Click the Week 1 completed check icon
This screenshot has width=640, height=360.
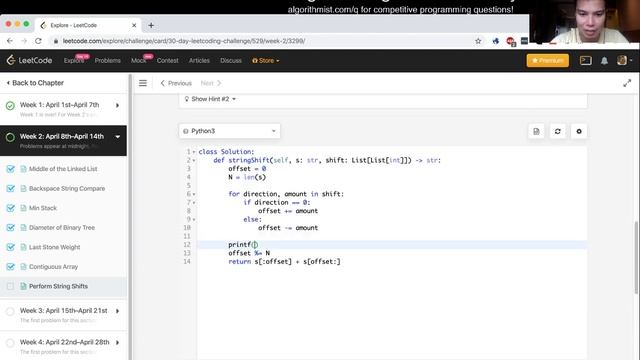click(10, 106)
